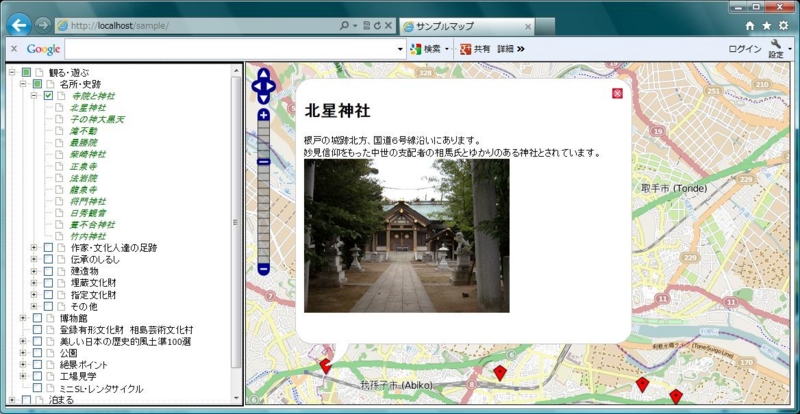Collapse the 名所・史跡 tree node
This screenshot has height=414, width=800.
[x=22, y=84]
